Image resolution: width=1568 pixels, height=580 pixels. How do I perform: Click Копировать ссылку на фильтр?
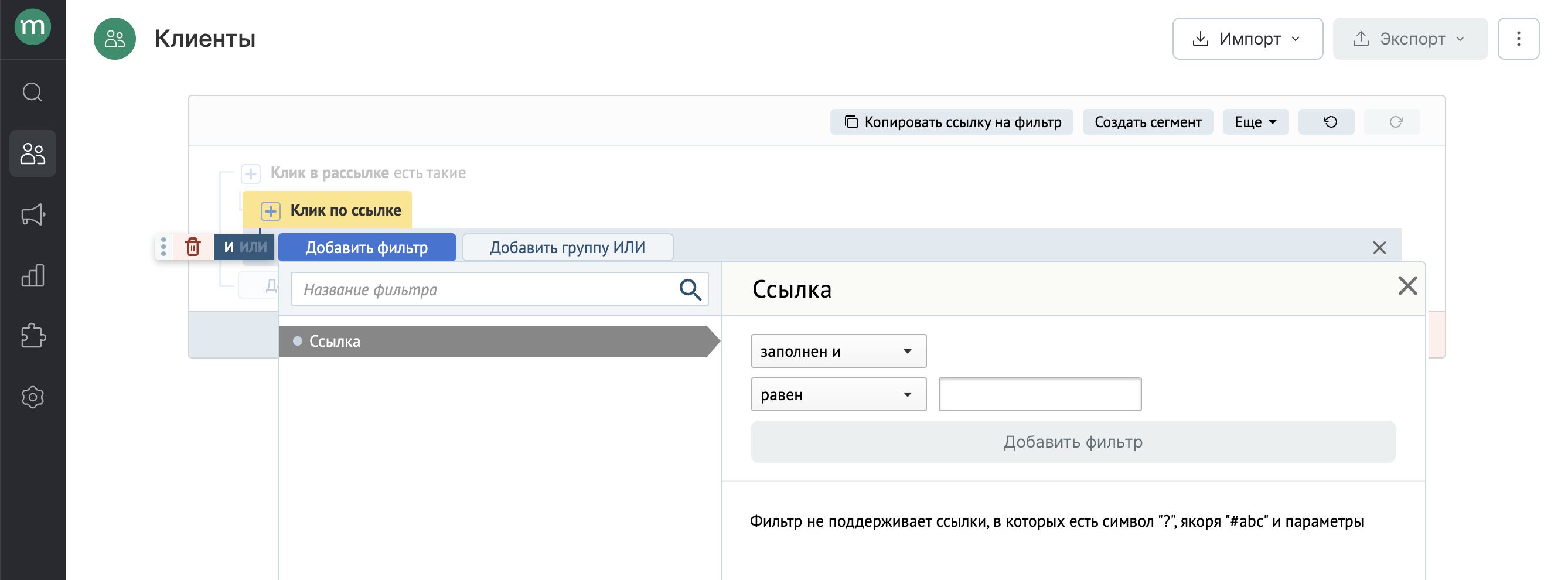pyautogui.click(x=952, y=122)
